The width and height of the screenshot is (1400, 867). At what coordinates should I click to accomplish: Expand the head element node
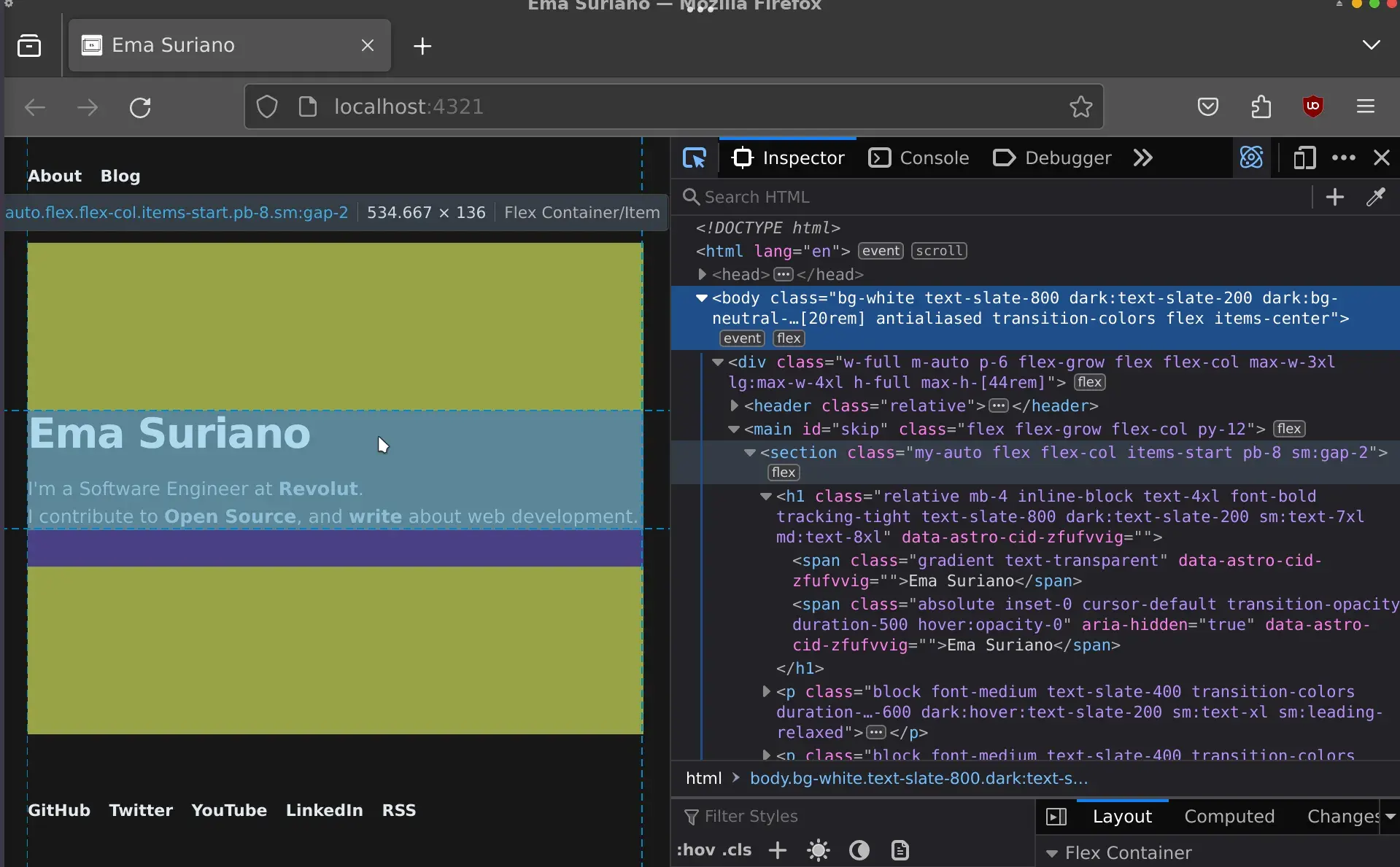click(701, 274)
